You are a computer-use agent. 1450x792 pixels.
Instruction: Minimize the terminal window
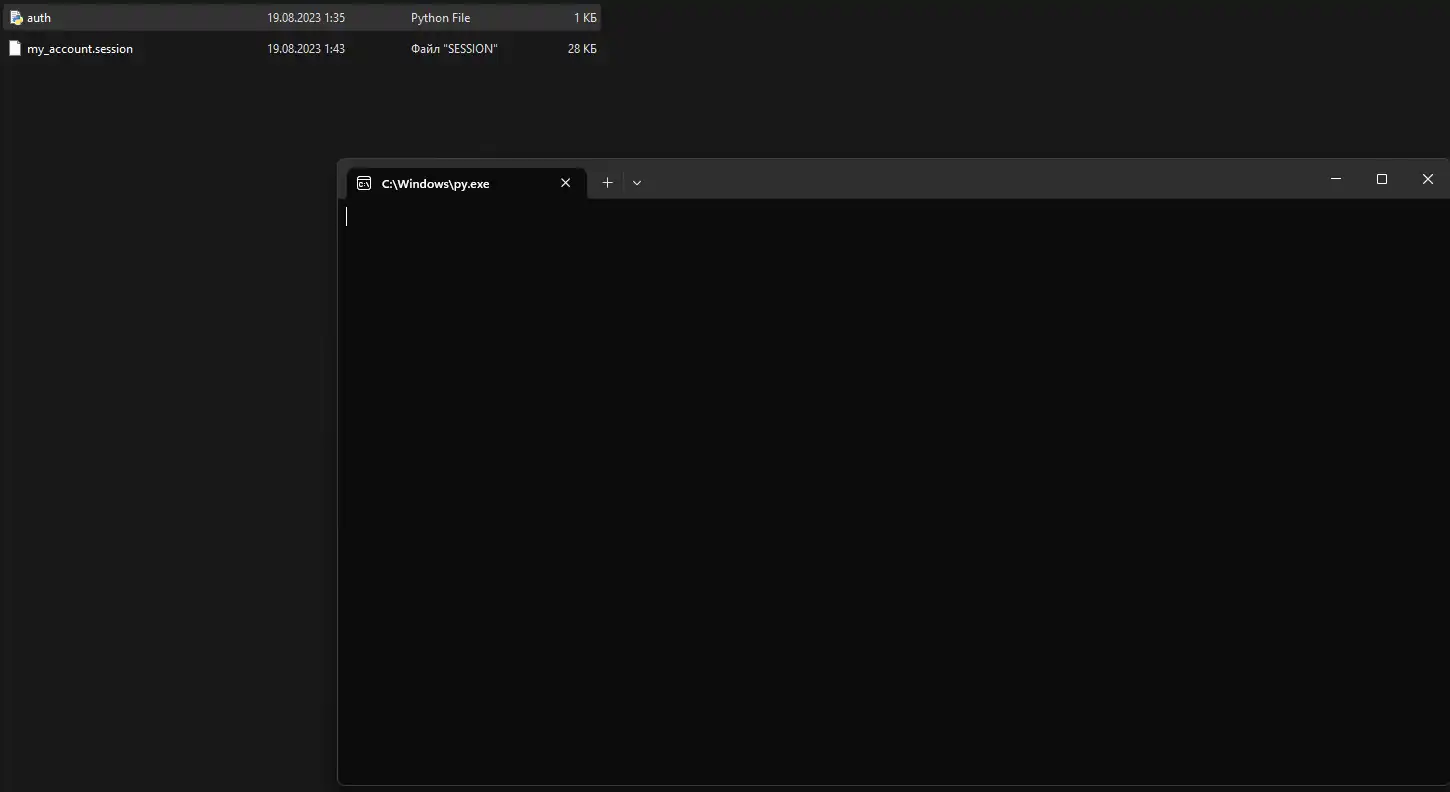coord(1335,179)
